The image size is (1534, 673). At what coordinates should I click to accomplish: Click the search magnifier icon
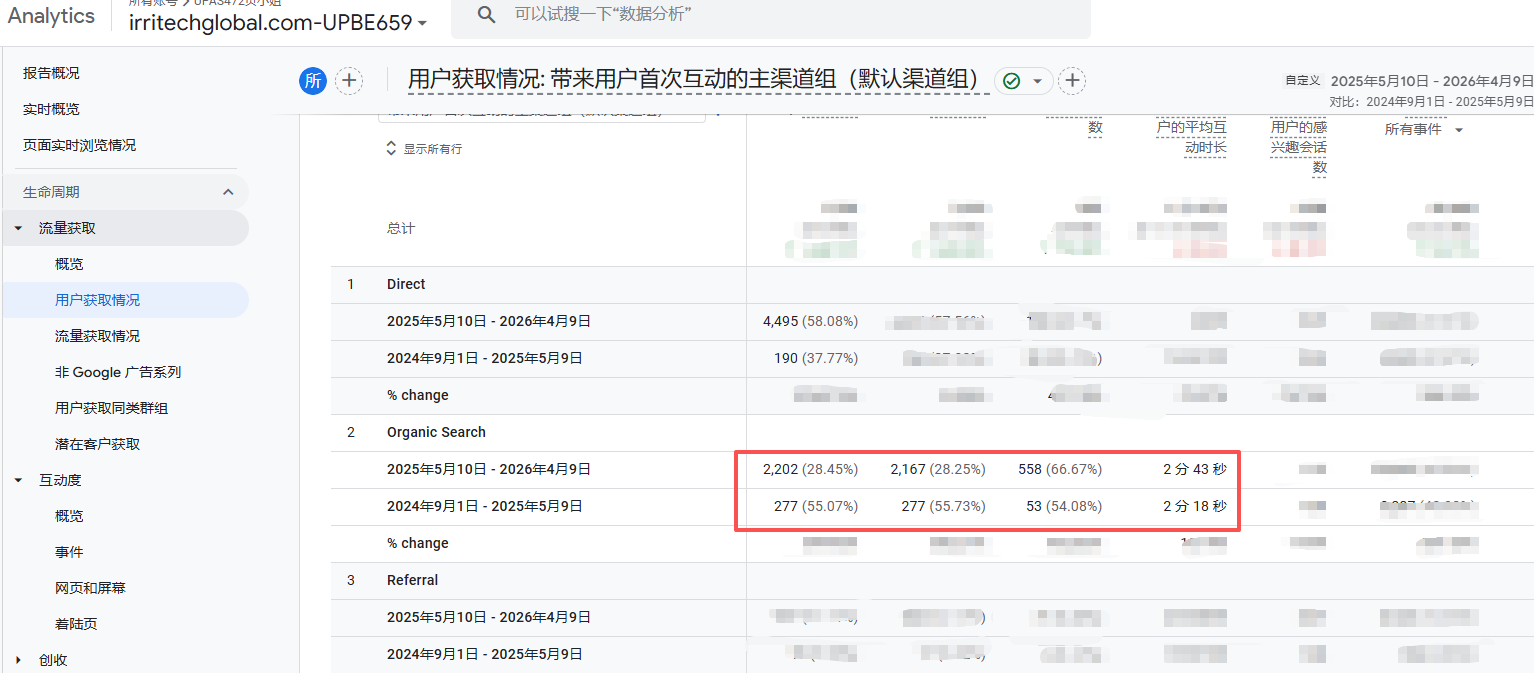pyautogui.click(x=486, y=14)
